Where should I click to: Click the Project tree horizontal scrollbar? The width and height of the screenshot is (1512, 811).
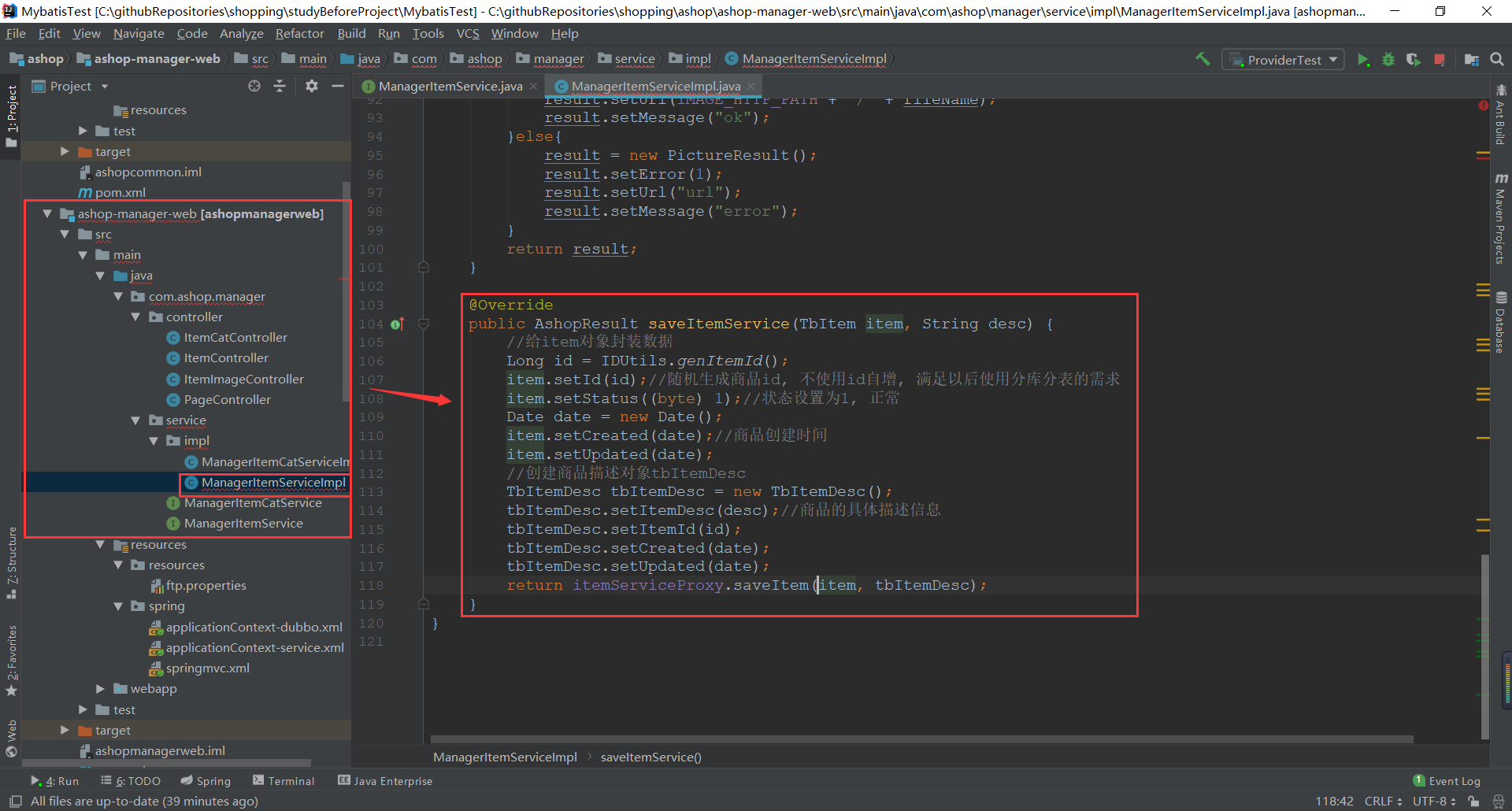click(x=167, y=763)
